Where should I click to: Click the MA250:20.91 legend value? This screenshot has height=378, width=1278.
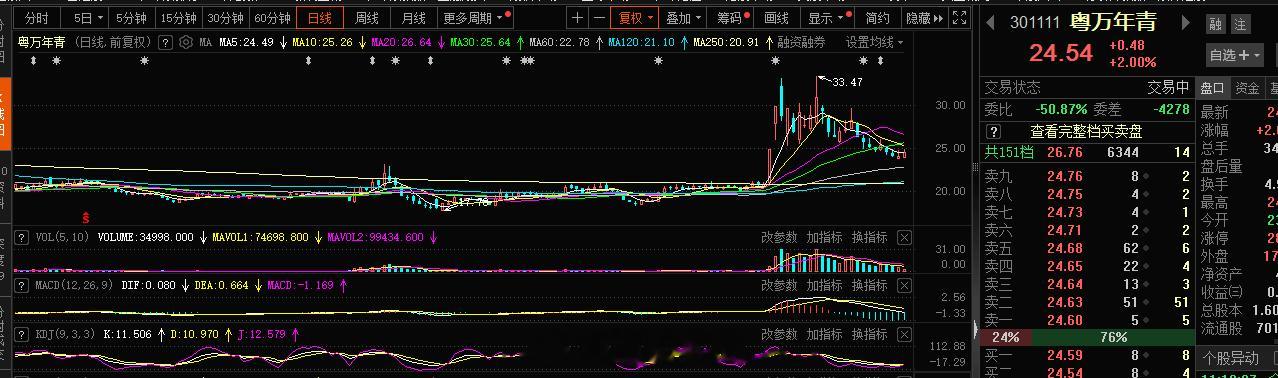click(x=725, y=42)
